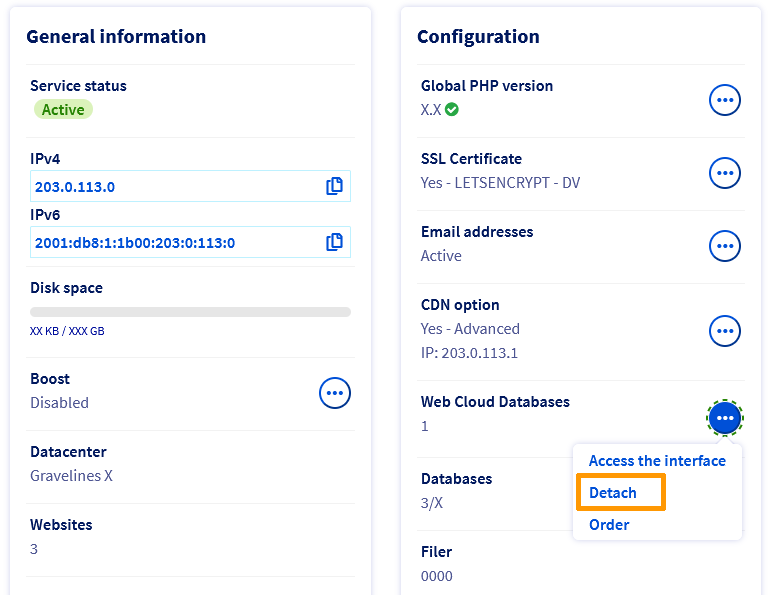
Task: Collapse the Web Cloud Databases ellipsis menu
Action: tap(725, 417)
